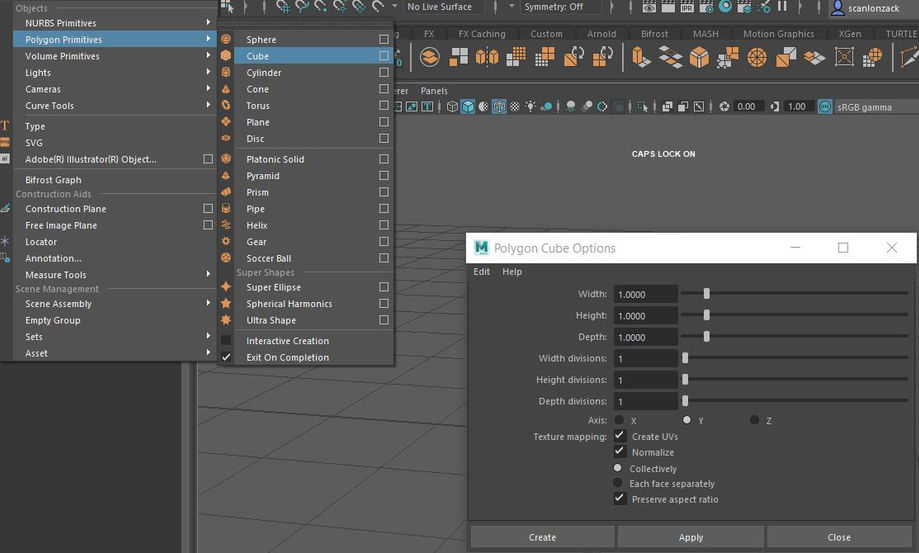Click the smooth shade all cube icon
The height and width of the screenshot is (553, 919).
(x=468, y=107)
